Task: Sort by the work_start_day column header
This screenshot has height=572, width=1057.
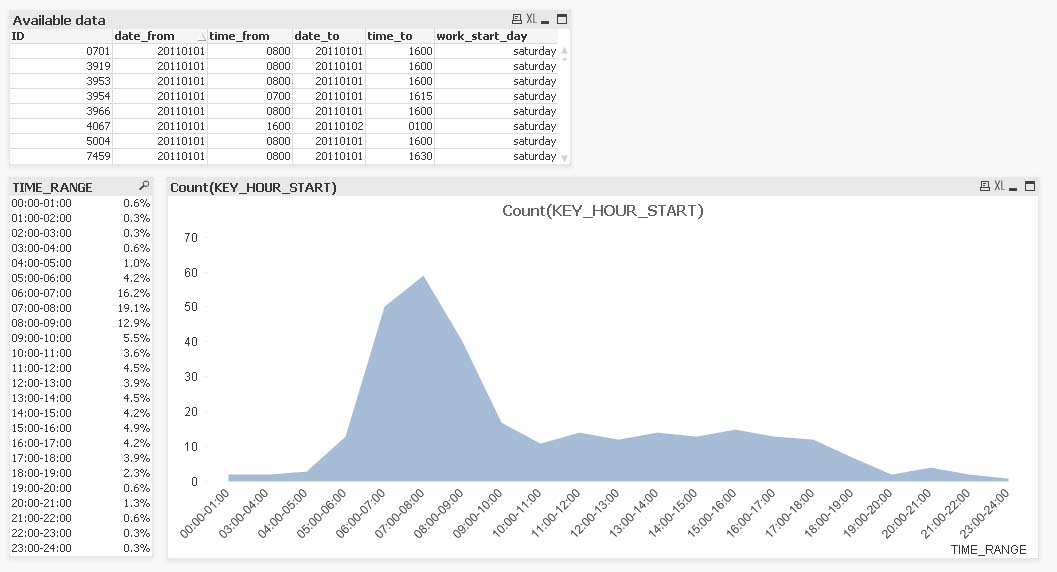Action: pyautogui.click(x=496, y=36)
